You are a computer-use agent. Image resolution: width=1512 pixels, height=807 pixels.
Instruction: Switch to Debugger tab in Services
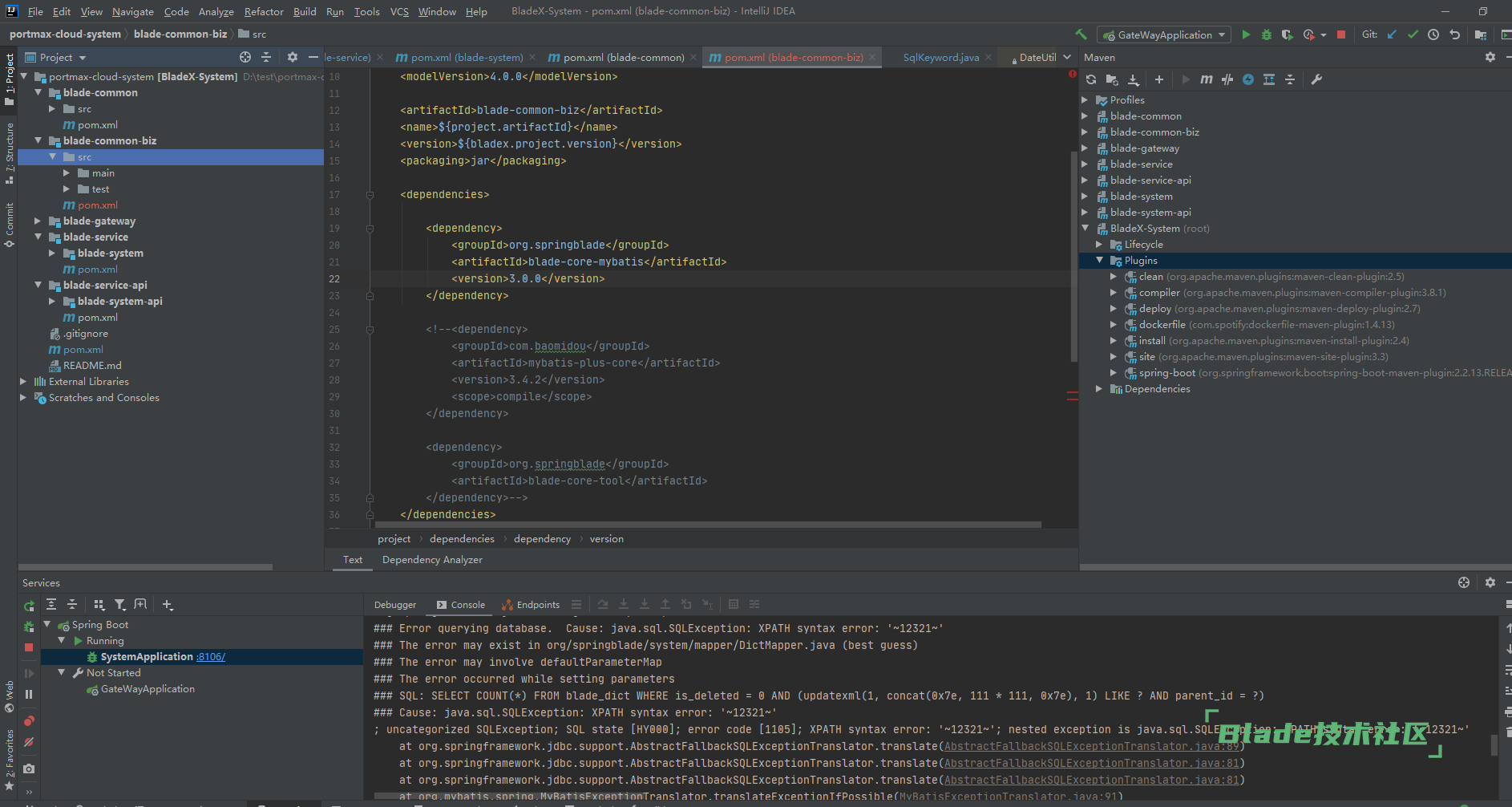point(395,605)
